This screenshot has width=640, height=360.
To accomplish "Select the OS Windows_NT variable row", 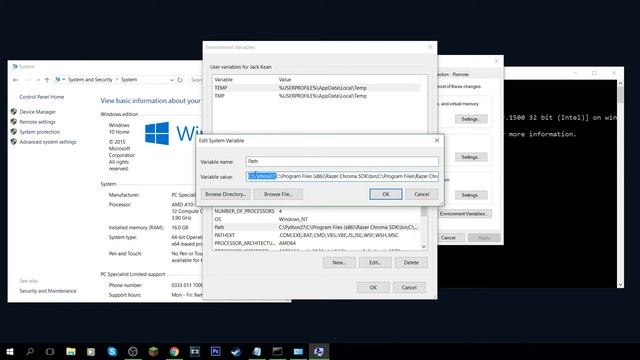I will (316, 219).
